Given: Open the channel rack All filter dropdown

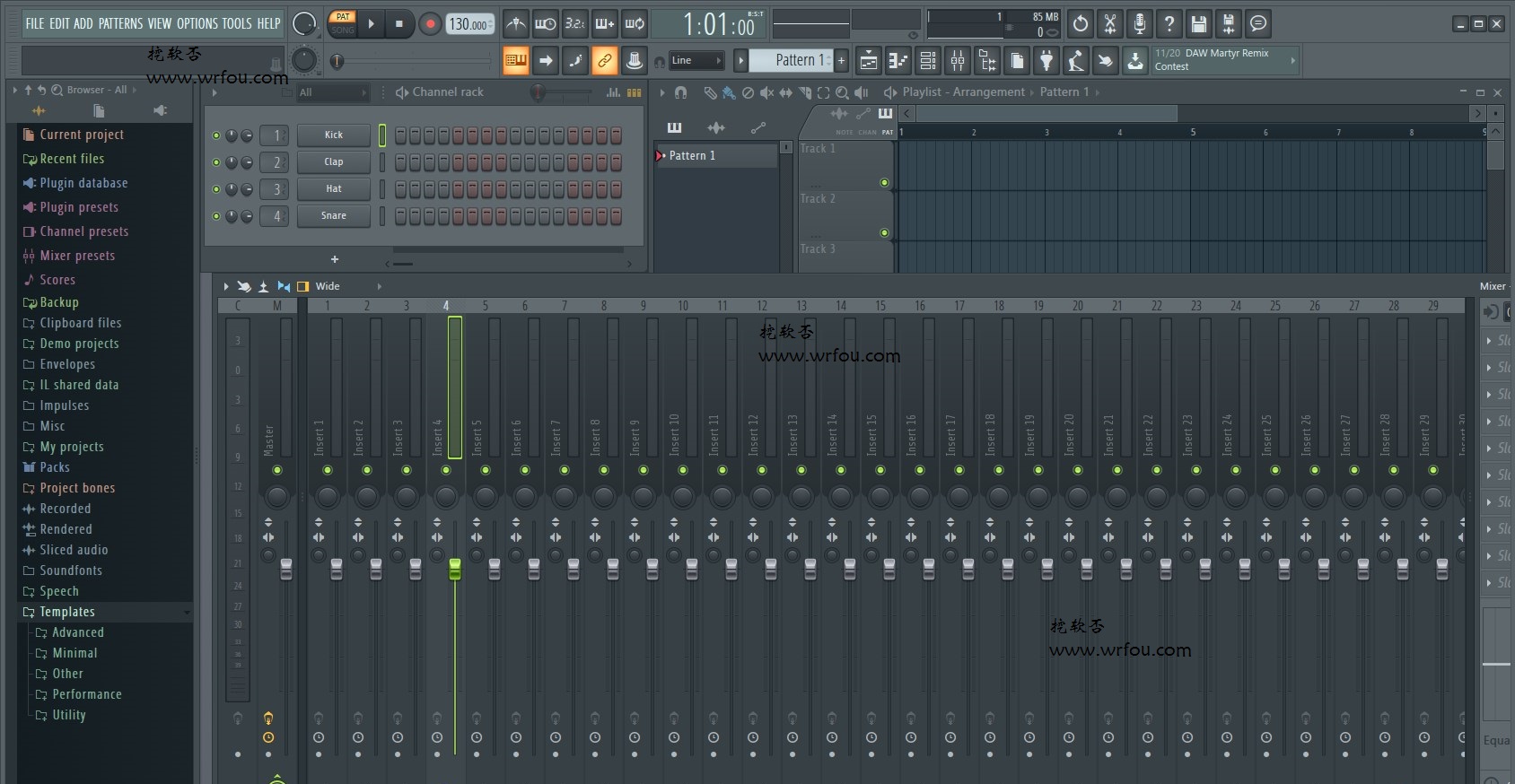Looking at the screenshot, I should (x=333, y=92).
